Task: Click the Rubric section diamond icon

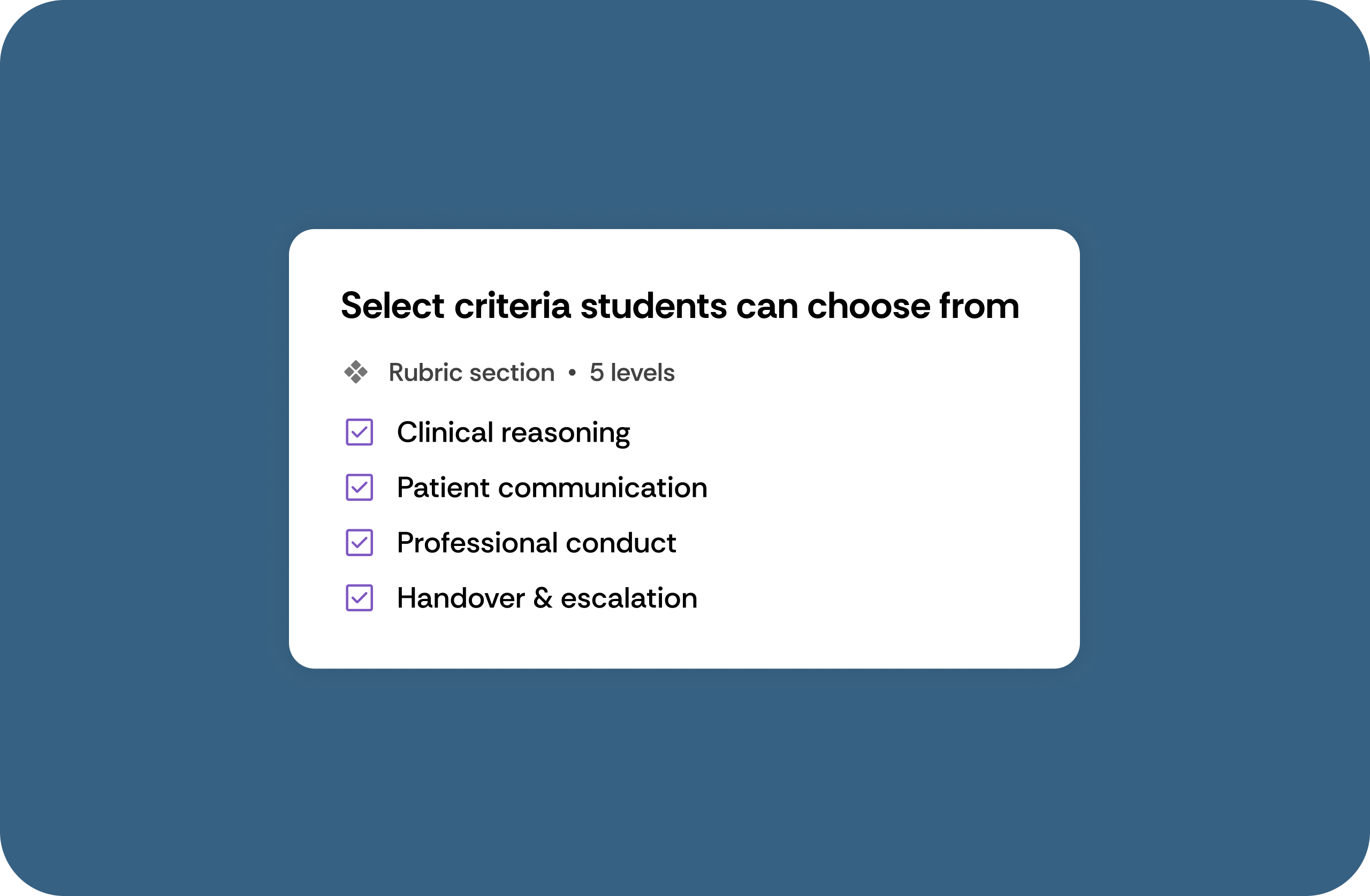Action: (x=356, y=372)
